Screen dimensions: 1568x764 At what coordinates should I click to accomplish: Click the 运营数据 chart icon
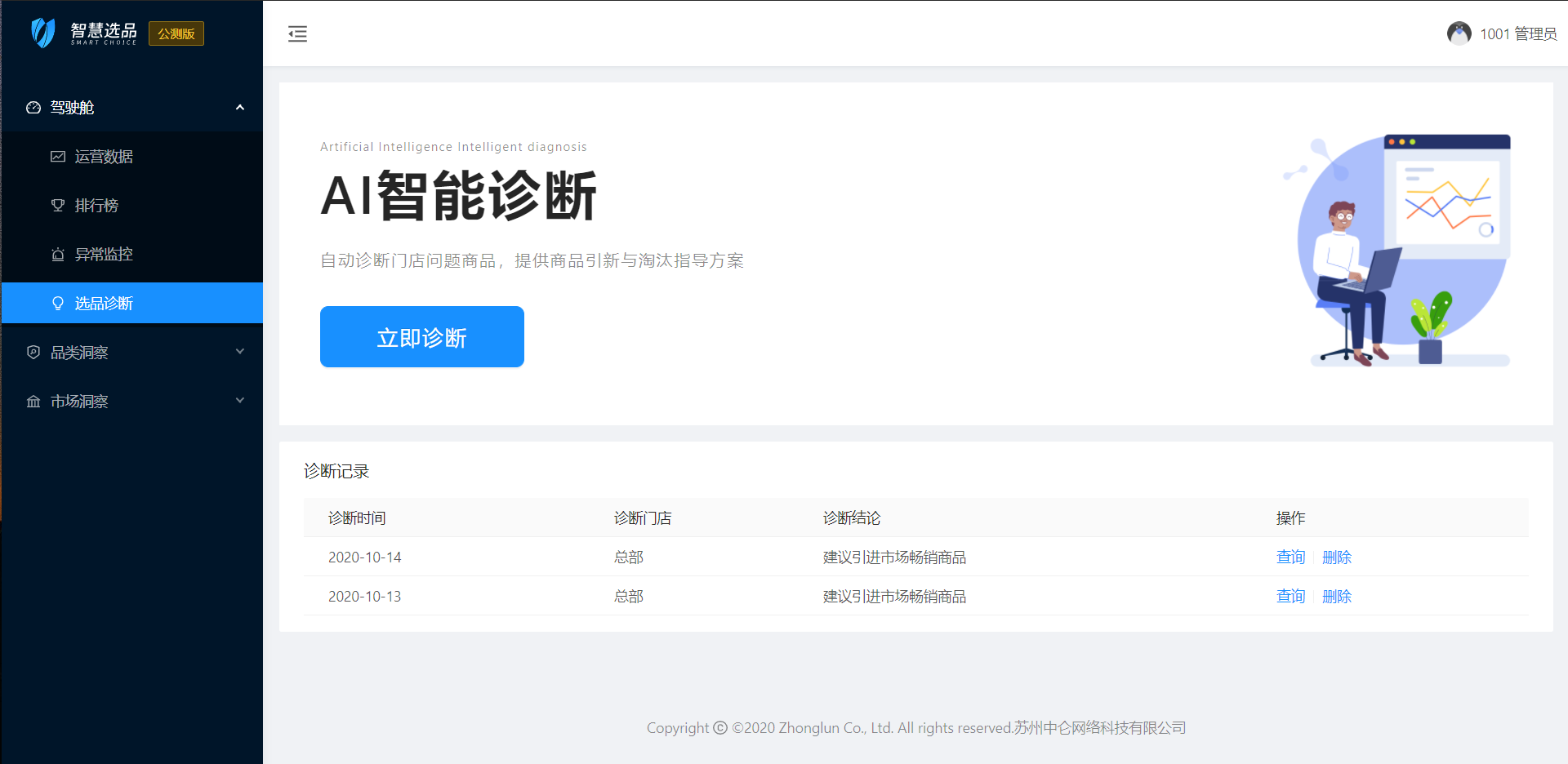(58, 157)
